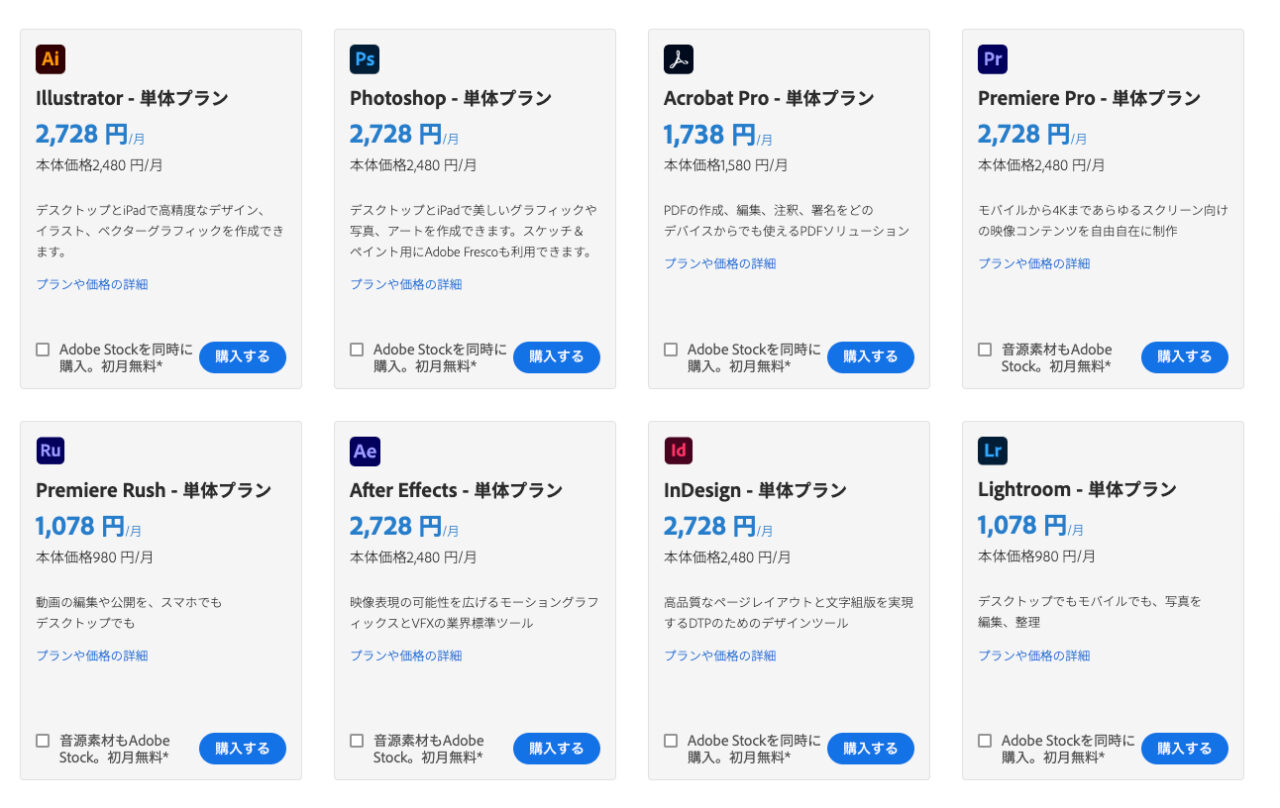Check Adobe Stock option under Photoshop plan
This screenshot has width=1280, height=808.
pyautogui.click(x=356, y=349)
